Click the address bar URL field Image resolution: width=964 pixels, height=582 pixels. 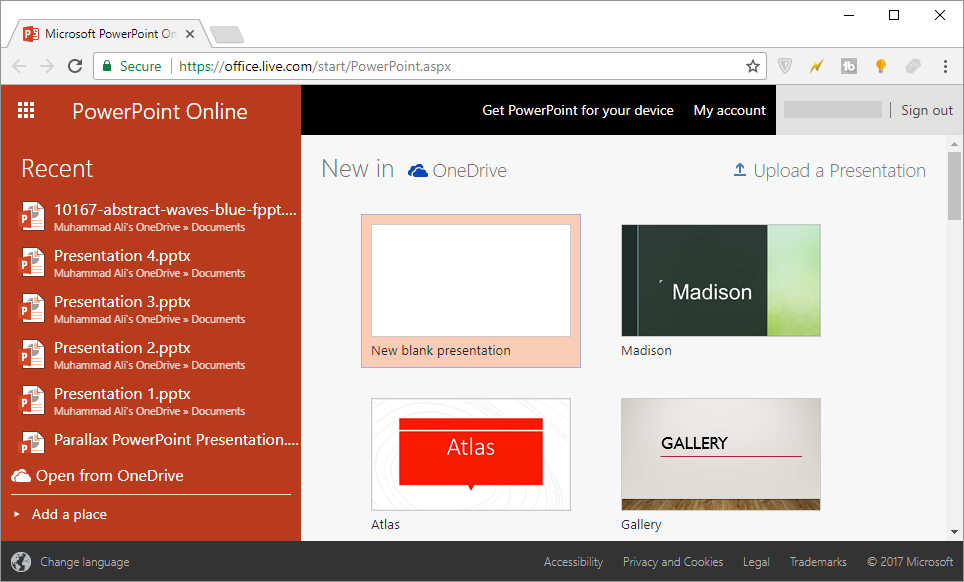point(430,66)
